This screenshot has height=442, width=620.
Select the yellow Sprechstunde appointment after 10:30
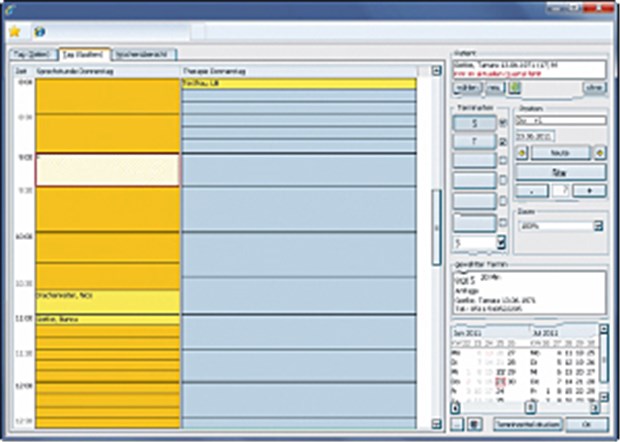tap(108, 302)
